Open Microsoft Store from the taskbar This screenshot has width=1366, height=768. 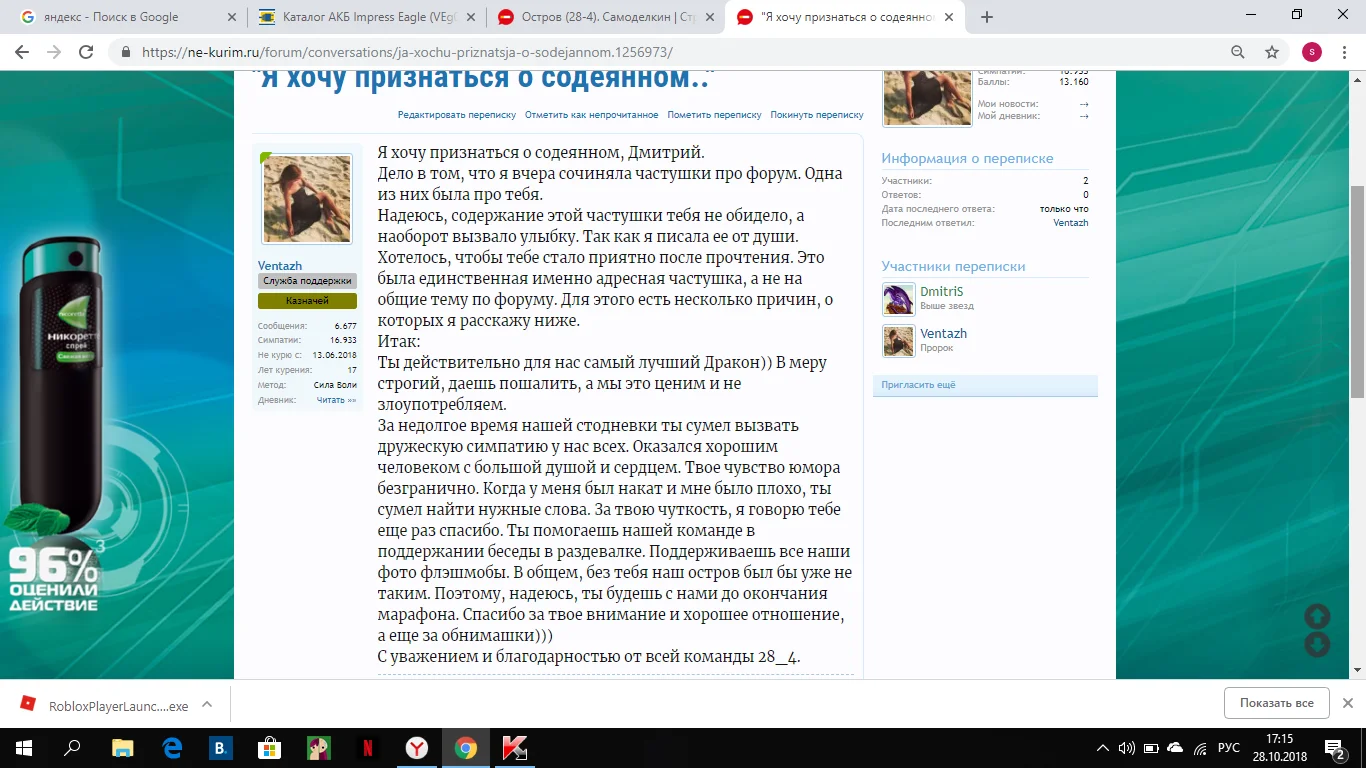click(x=270, y=747)
